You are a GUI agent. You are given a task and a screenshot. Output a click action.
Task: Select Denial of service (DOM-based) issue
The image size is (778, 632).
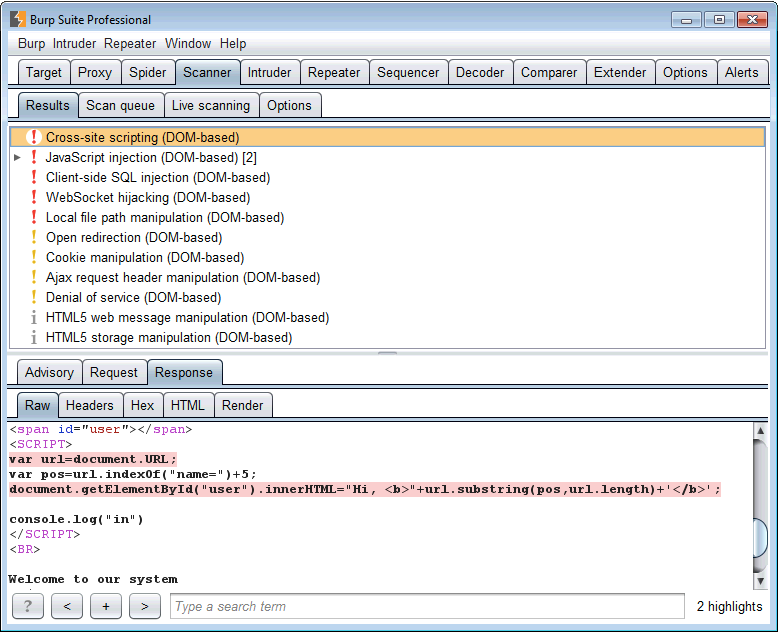(x=388, y=297)
